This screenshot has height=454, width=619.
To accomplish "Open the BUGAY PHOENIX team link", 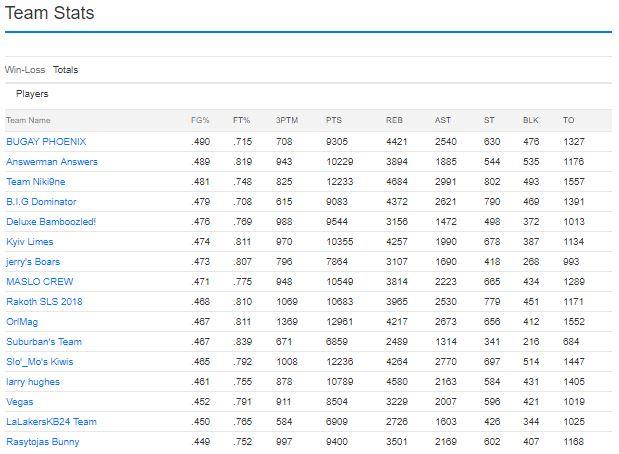I will tap(46, 142).
